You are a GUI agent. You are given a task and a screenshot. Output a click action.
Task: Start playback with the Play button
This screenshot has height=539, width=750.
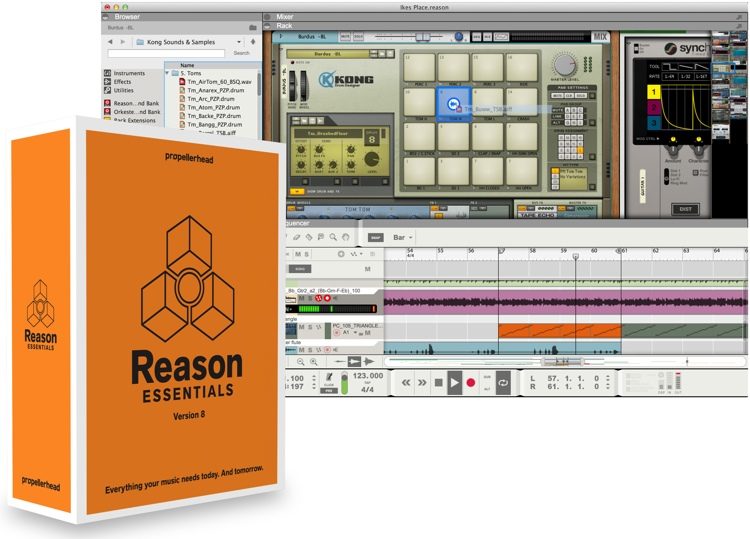click(454, 383)
